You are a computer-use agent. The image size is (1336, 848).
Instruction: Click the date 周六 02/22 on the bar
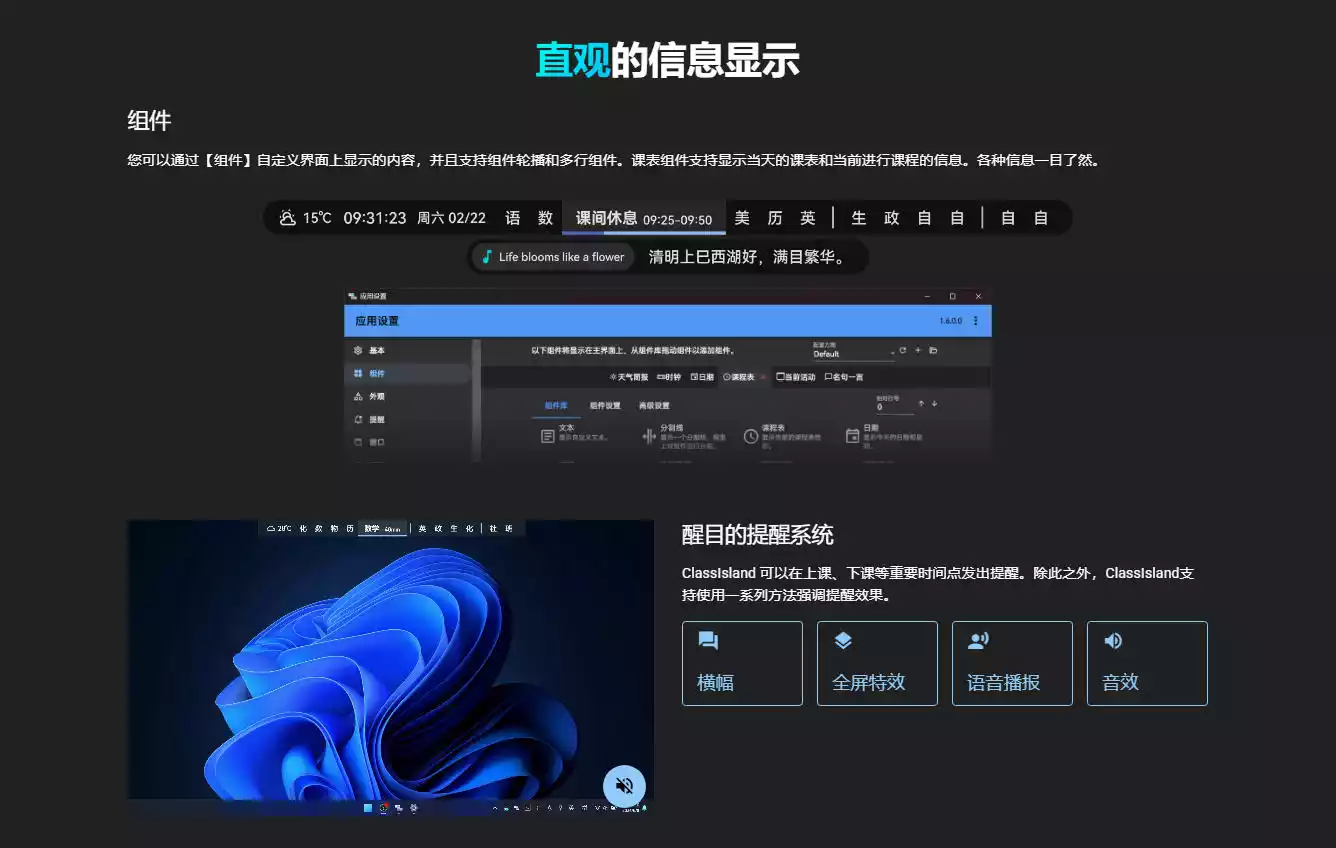coord(451,218)
